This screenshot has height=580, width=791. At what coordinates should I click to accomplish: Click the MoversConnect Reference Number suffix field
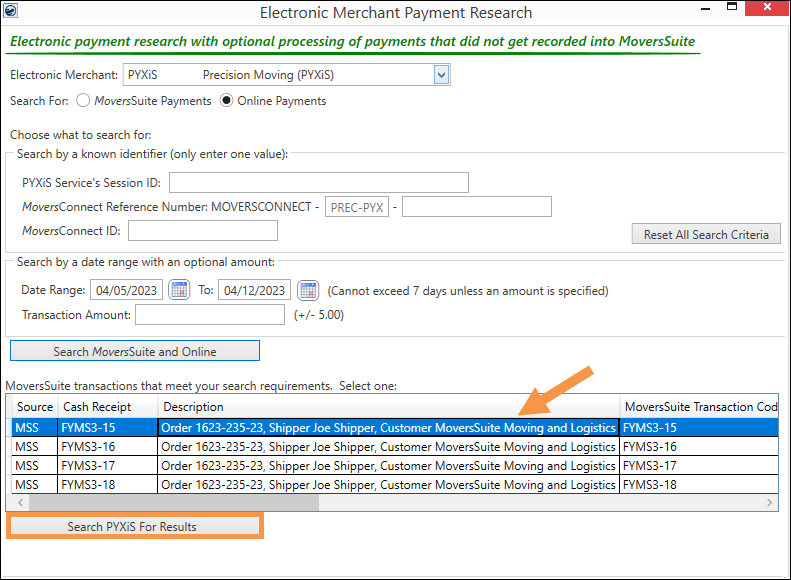[476, 207]
